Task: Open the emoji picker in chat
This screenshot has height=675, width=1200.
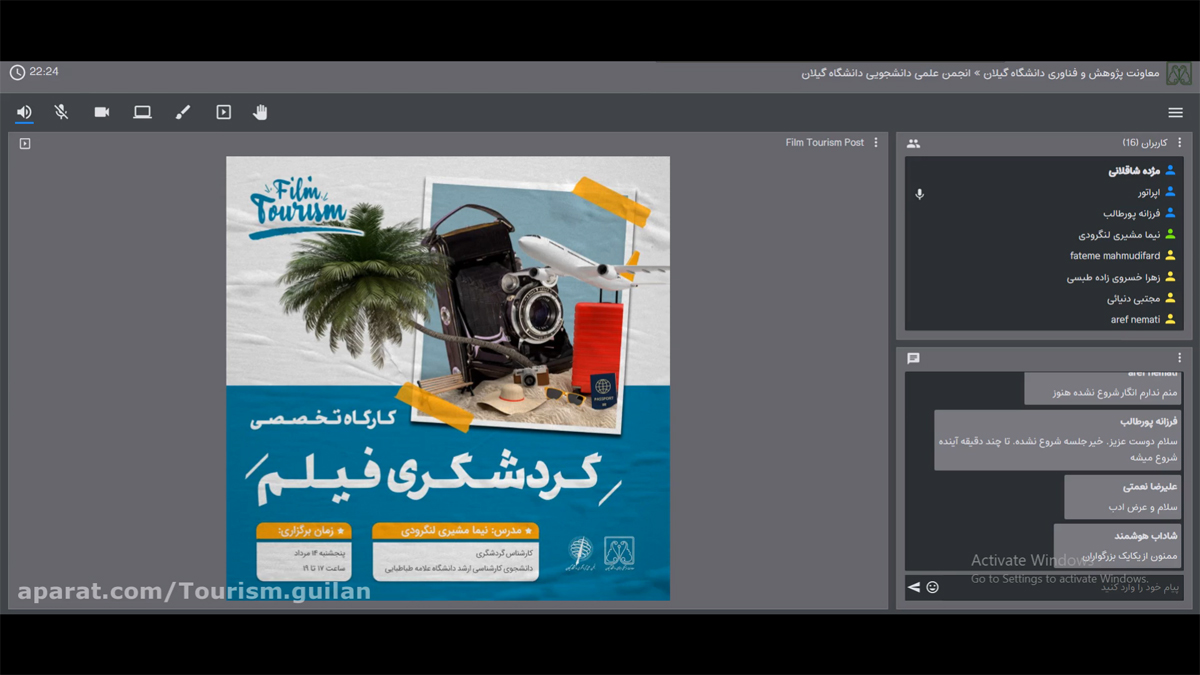Action: (932, 587)
